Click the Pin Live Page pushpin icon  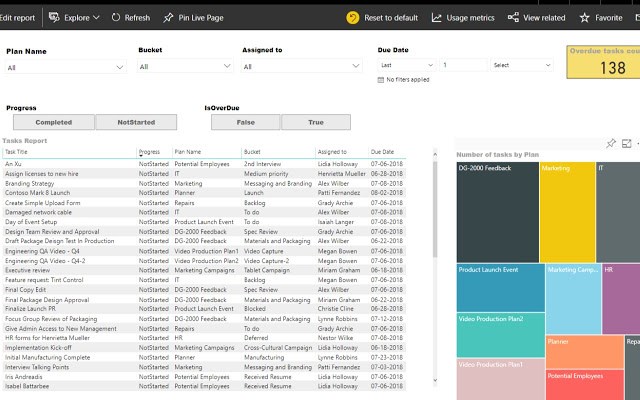(x=168, y=18)
